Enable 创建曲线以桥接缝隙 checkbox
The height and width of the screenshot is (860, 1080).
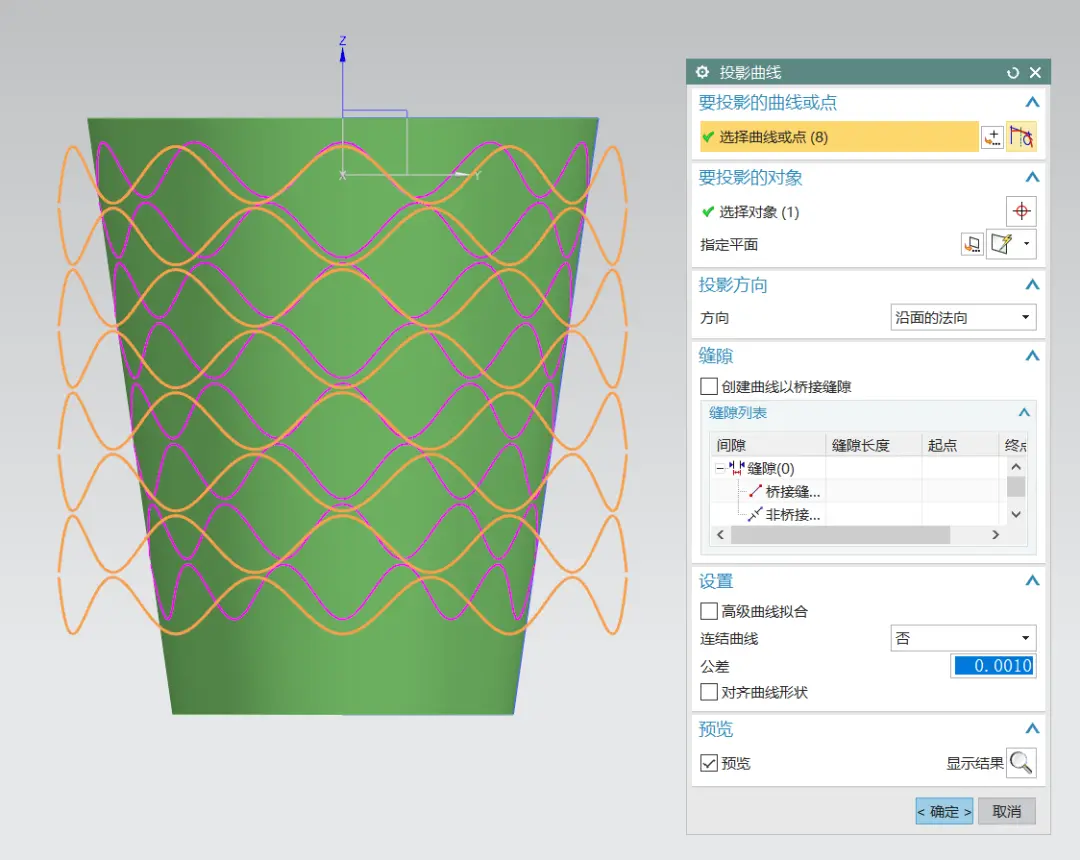[x=709, y=386]
